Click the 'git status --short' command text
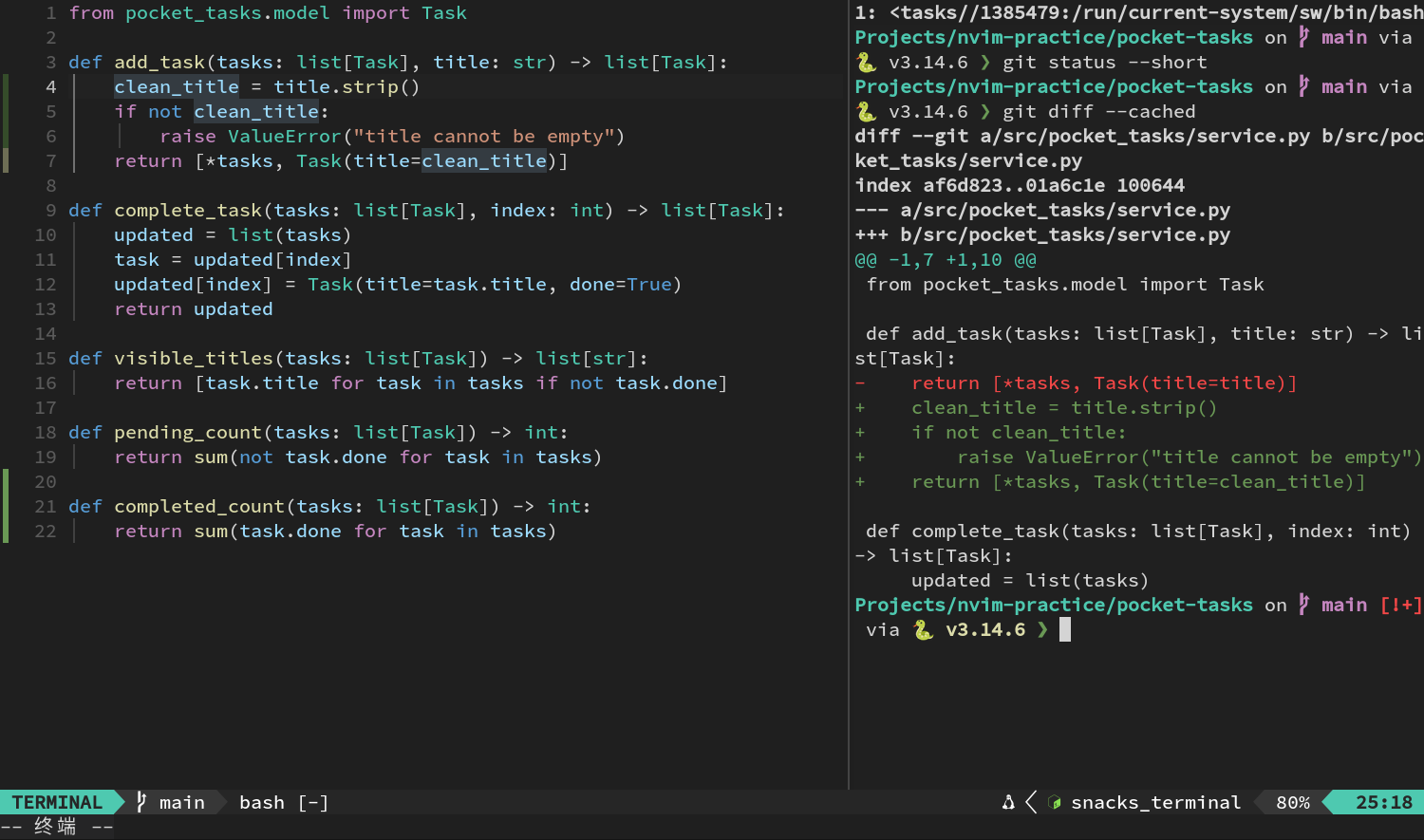 click(x=1105, y=63)
